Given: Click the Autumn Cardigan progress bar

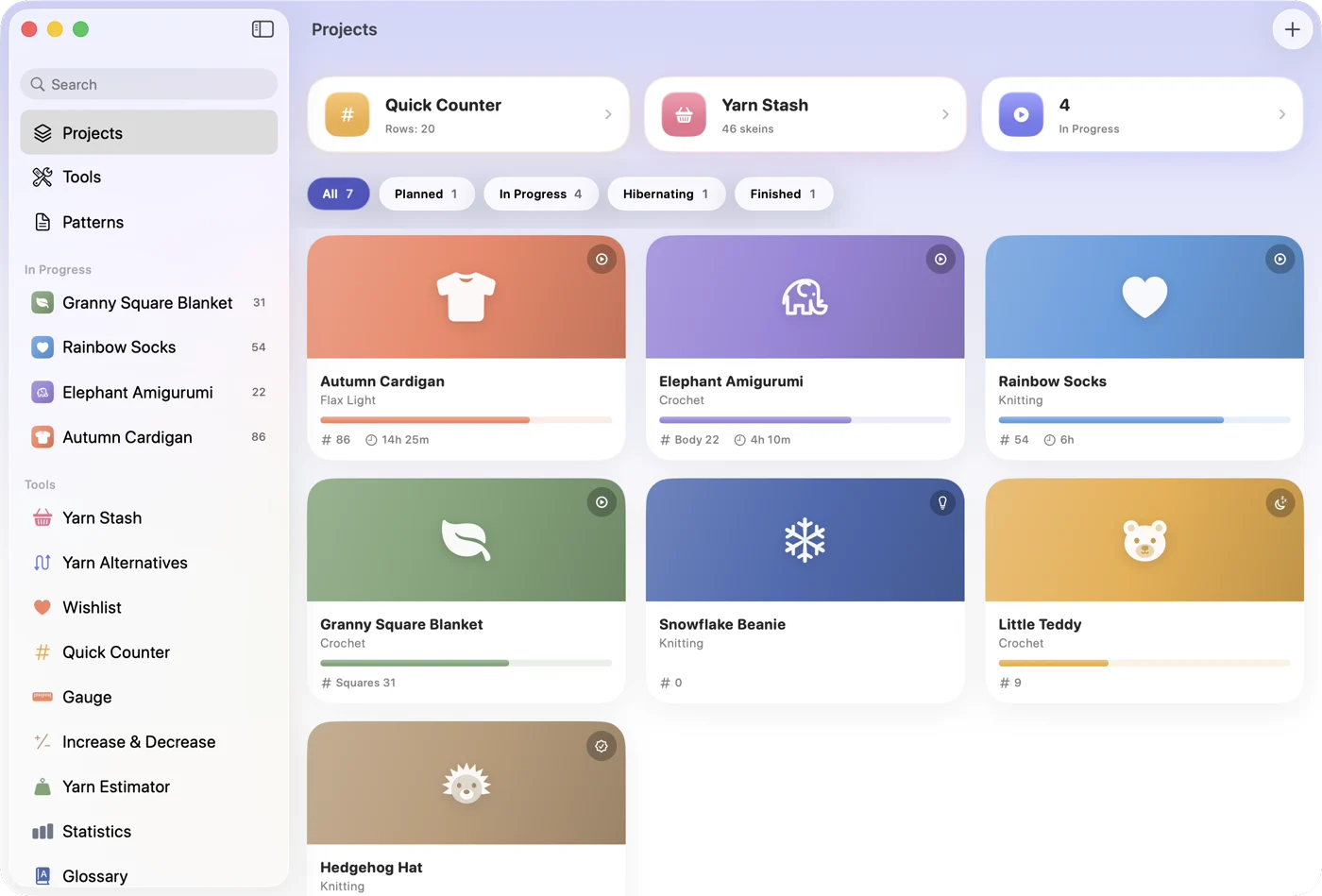Looking at the screenshot, I should pyautogui.click(x=466, y=420).
